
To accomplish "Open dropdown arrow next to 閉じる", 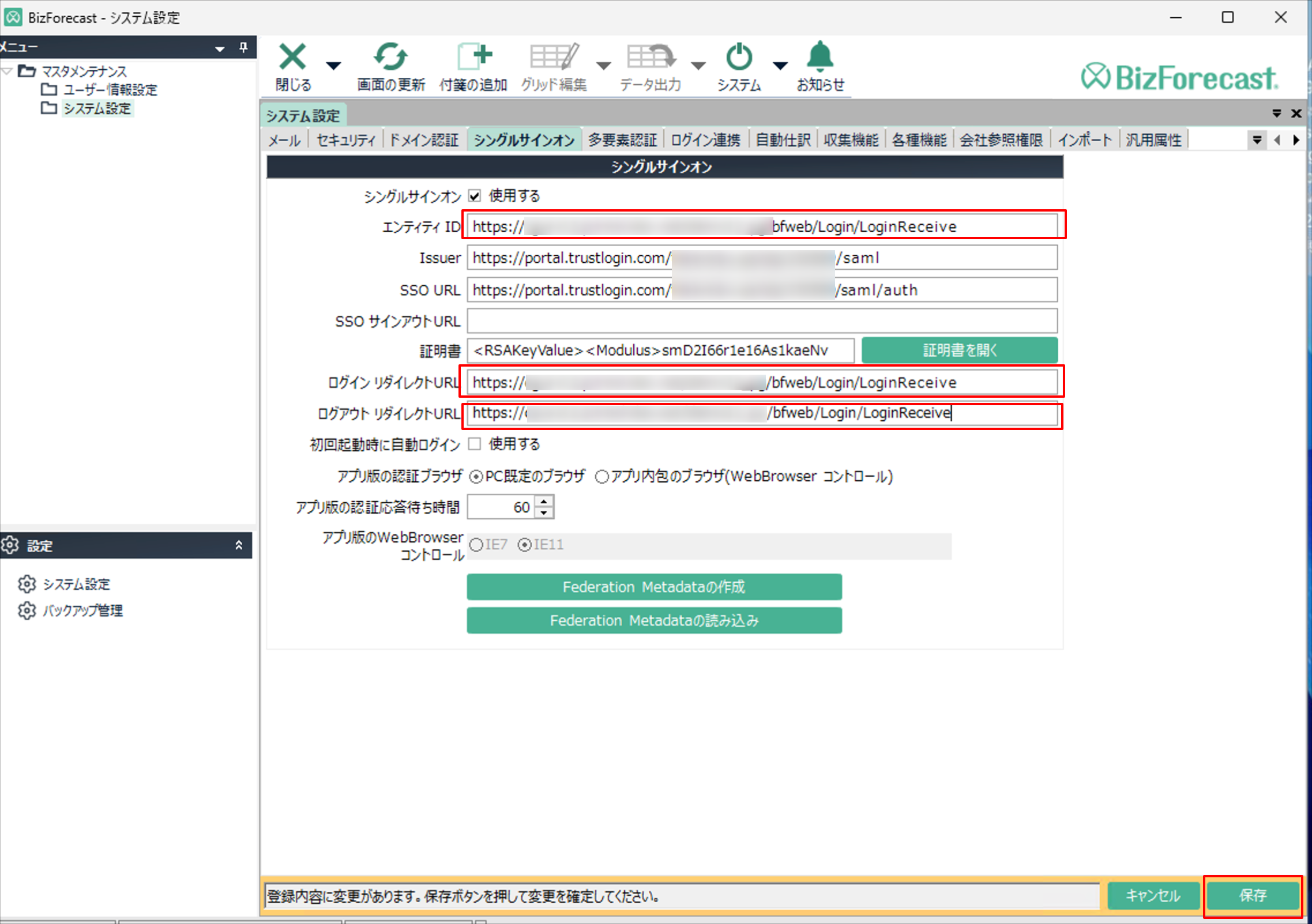I will pyautogui.click(x=333, y=65).
